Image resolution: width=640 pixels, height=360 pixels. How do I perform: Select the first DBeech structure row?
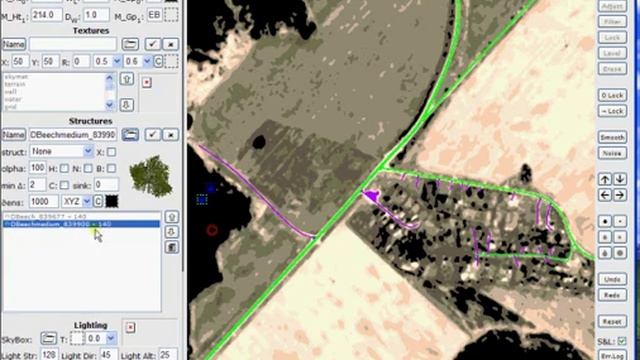[81, 217]
